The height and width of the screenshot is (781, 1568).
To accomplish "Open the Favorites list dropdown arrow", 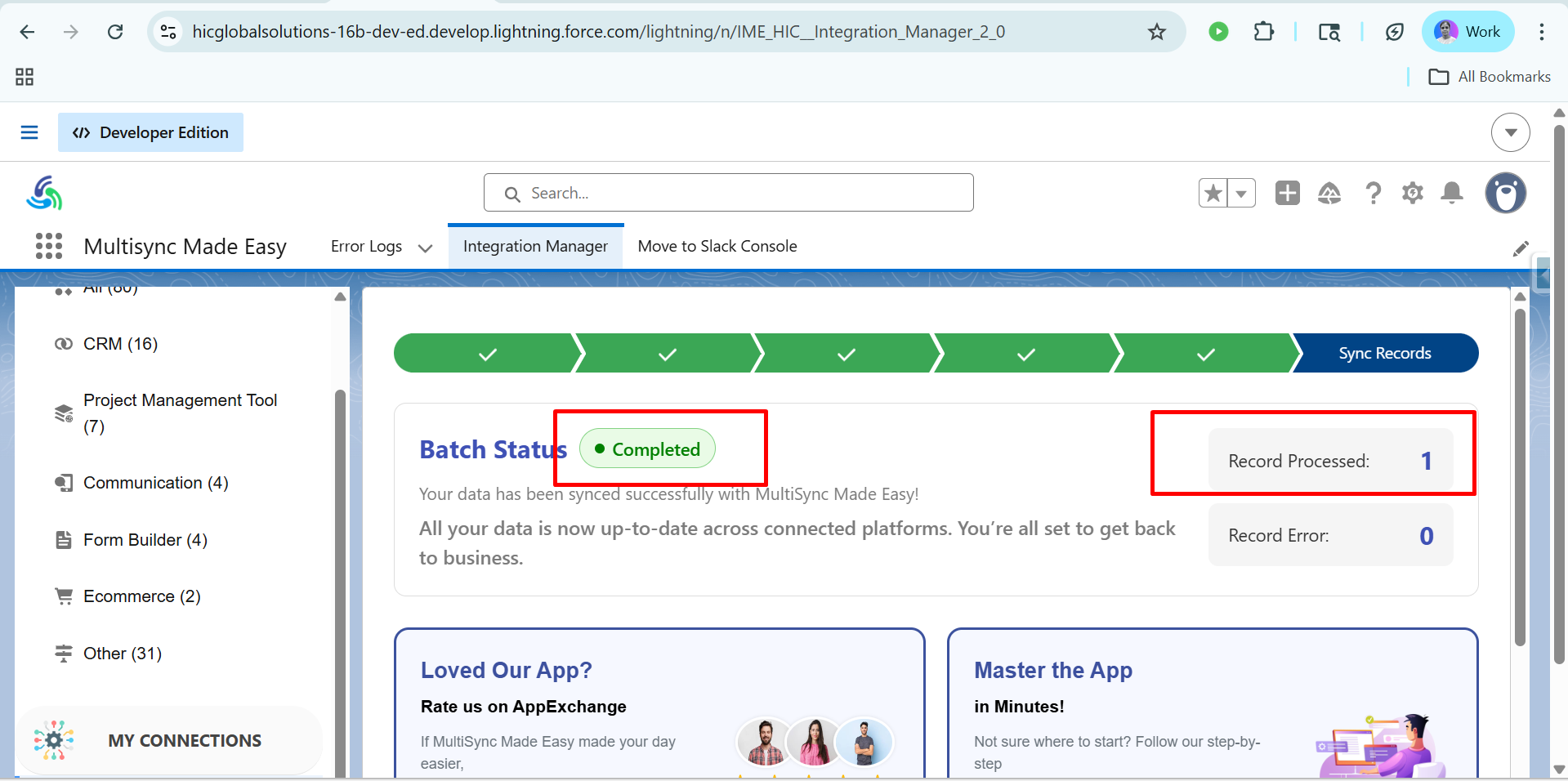I will pos(1242,193).
